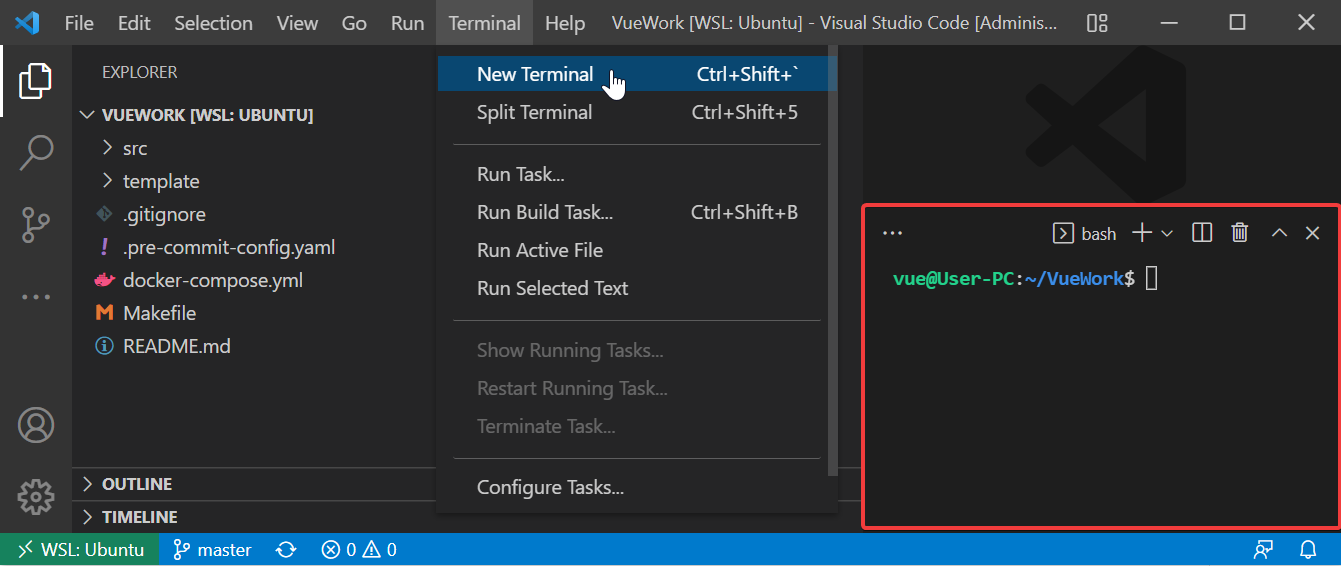Open the Accounts icon menu
The image size is (1341, 566).
(x=35, y=425)
